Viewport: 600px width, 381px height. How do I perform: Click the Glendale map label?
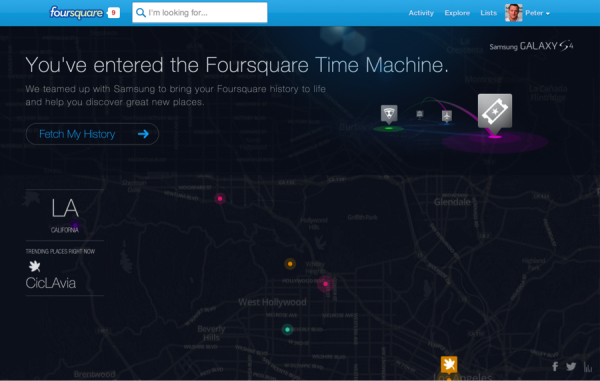click(x=452, y=202)
